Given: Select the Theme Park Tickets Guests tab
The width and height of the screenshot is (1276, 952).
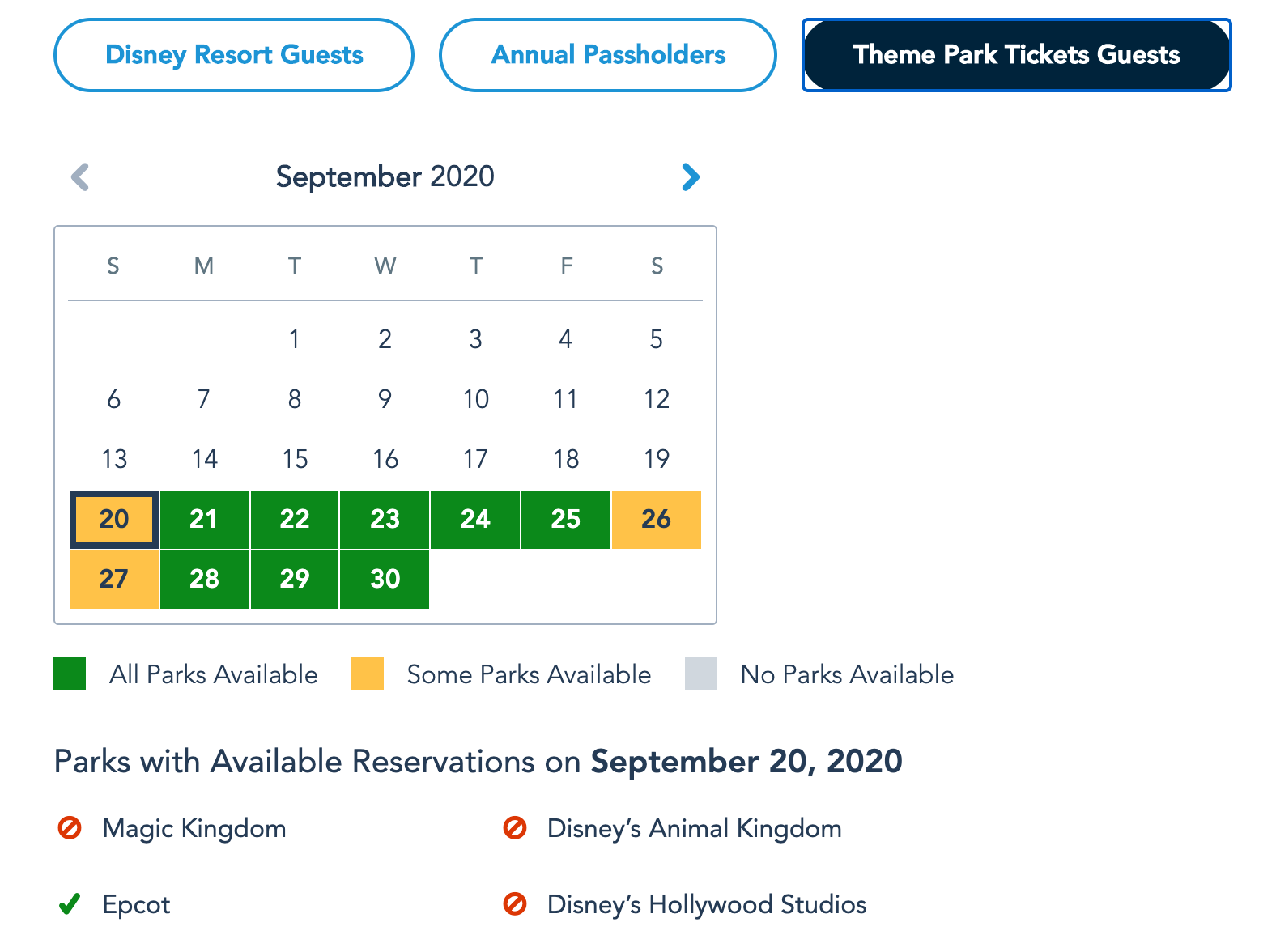Looking at the screenshot, I should pos(1016,55).
